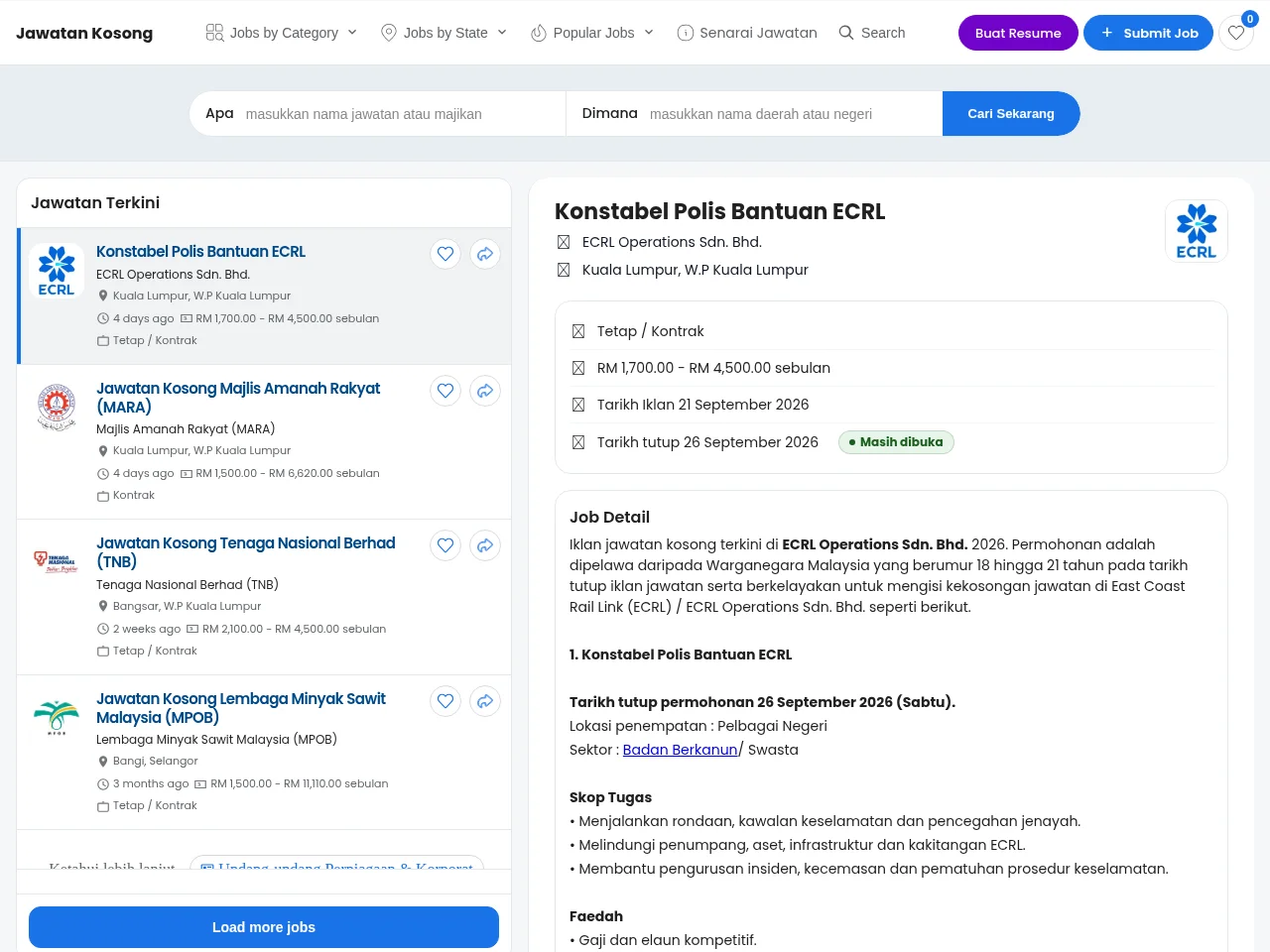Click the ECRL logo in job detail header
Viewport: 1270px width, 952px height.
point(1197,231)
